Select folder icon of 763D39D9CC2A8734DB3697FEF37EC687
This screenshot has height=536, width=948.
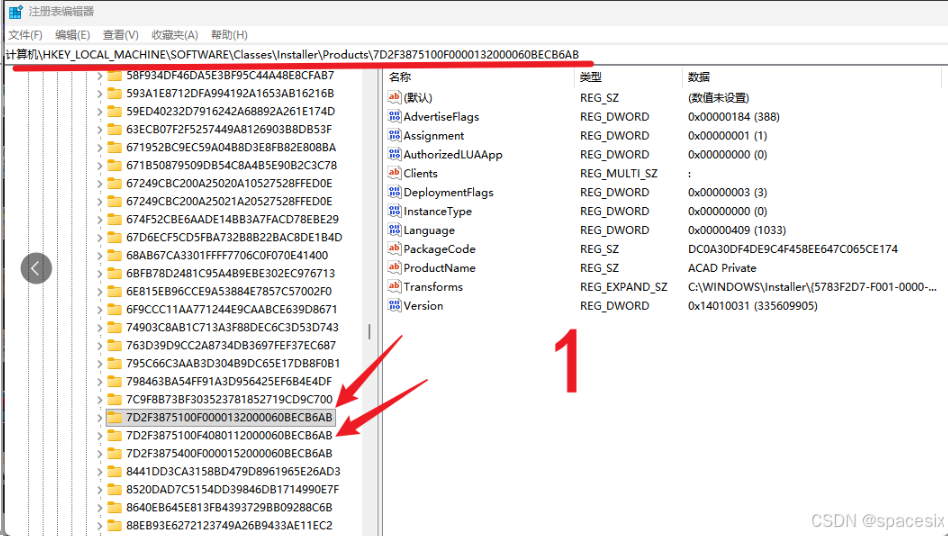(114, 345)
